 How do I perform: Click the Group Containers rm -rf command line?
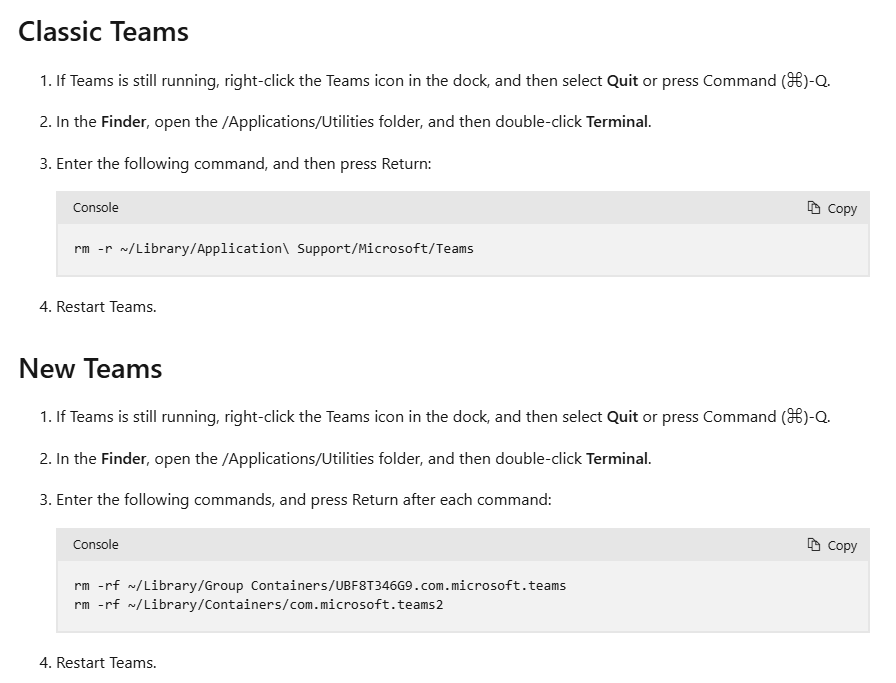320,586
